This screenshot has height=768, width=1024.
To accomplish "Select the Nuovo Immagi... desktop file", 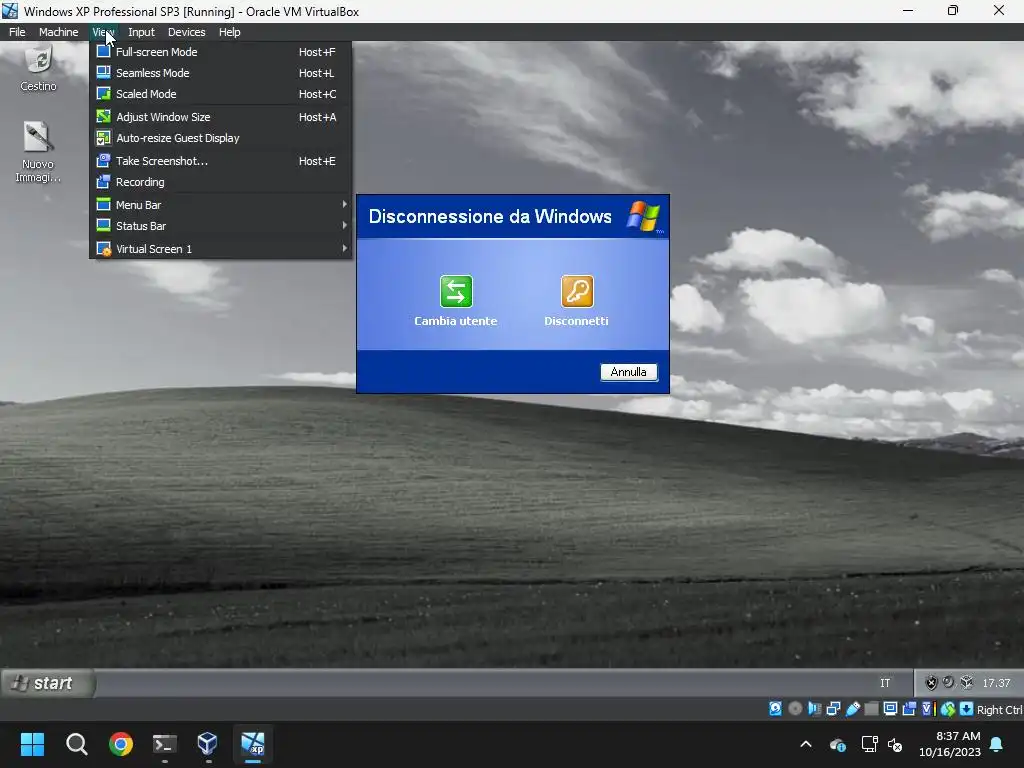I will tap(38, 152).
